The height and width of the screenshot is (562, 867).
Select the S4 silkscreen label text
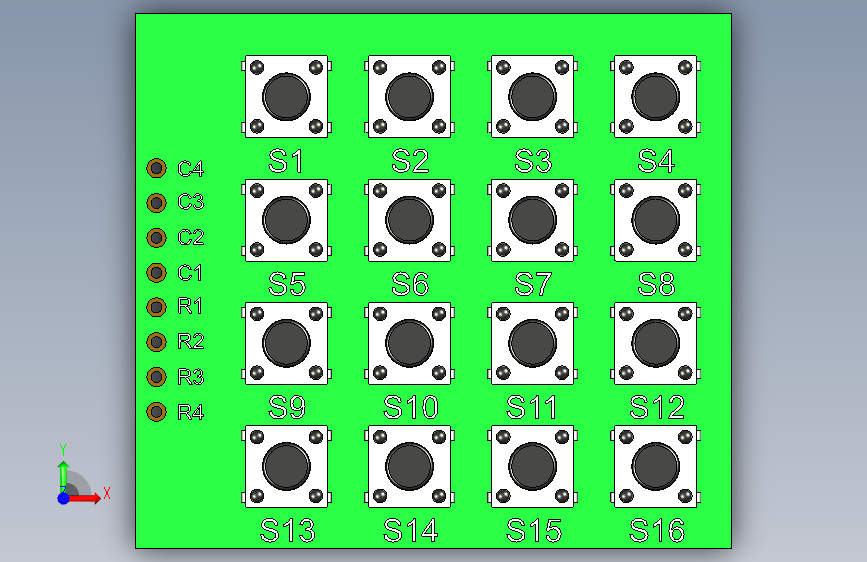tap(656, 161)
